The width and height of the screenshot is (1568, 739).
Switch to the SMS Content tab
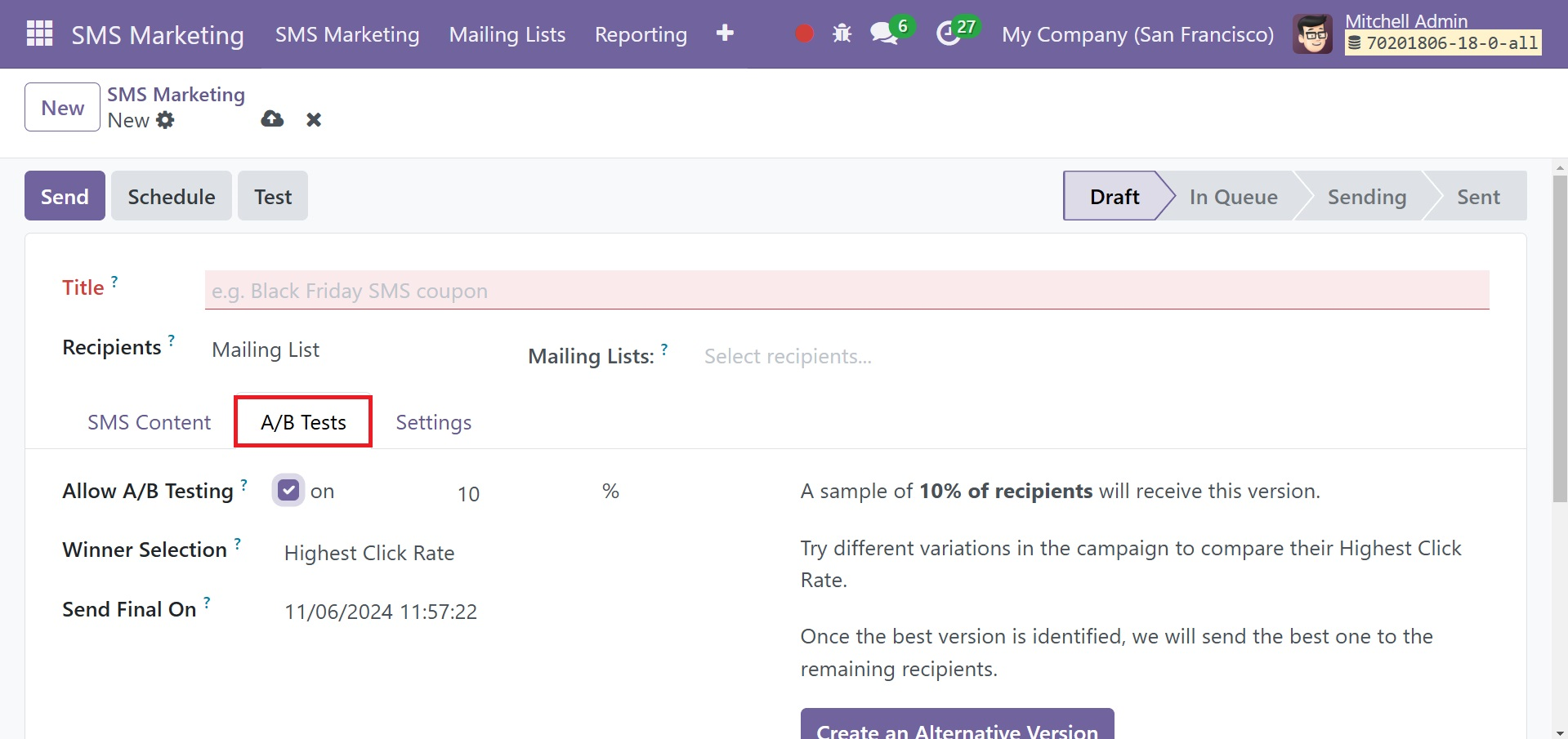150,422
